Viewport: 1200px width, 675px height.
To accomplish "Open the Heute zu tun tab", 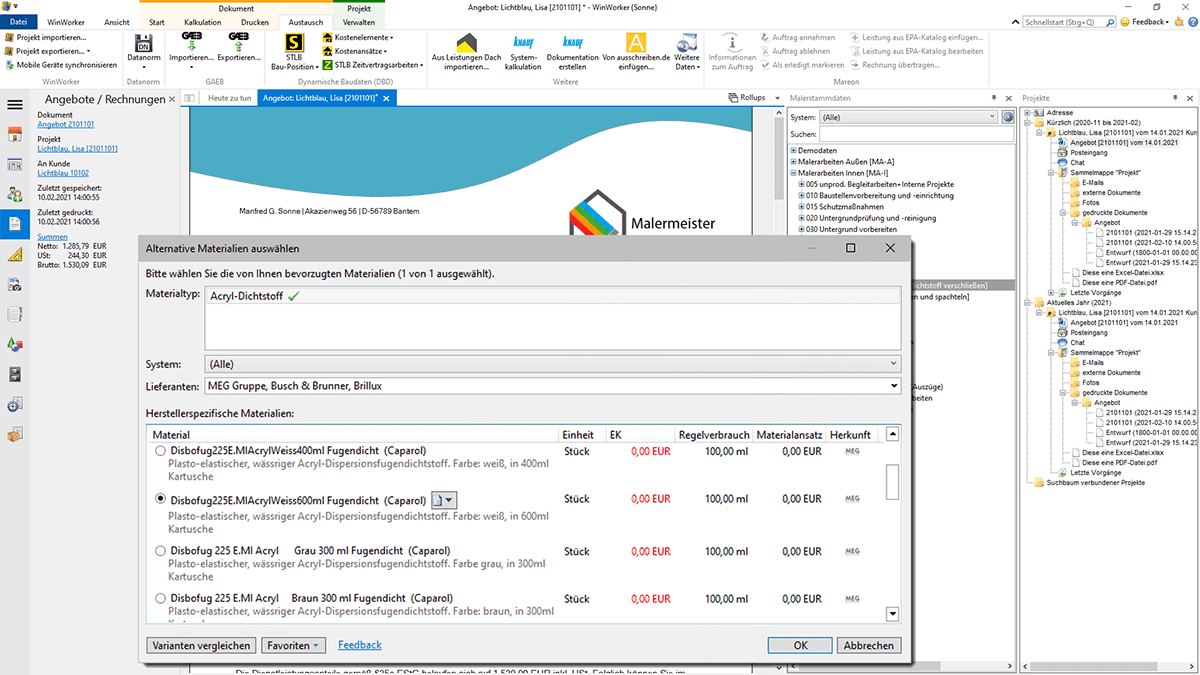I will 230,98.
